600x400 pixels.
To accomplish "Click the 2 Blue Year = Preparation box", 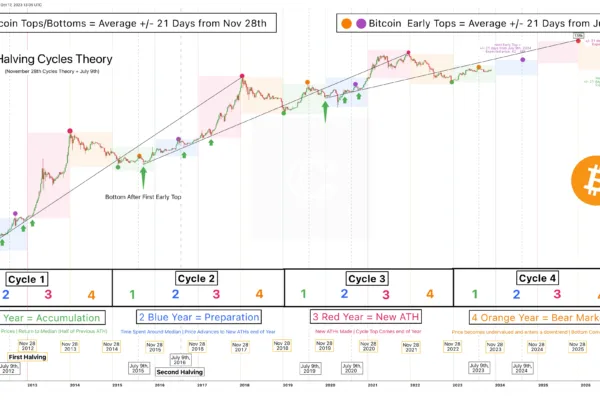I will coord(199,317).
